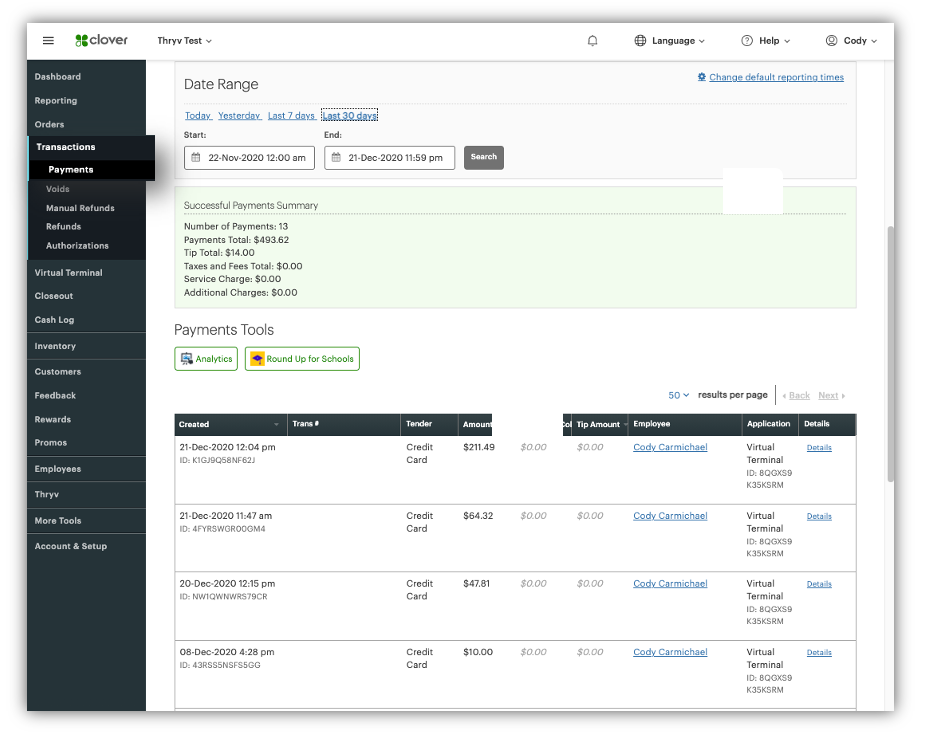The width and height of the screenshot is (926, 734).
Task: Open Details for $10.00 payment
Action: [819, 653]
